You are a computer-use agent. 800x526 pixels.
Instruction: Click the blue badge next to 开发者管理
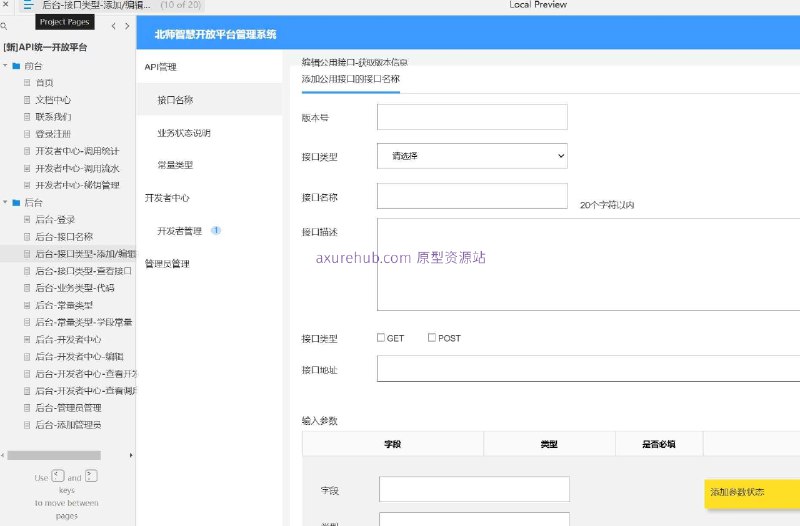pos(216,231)
